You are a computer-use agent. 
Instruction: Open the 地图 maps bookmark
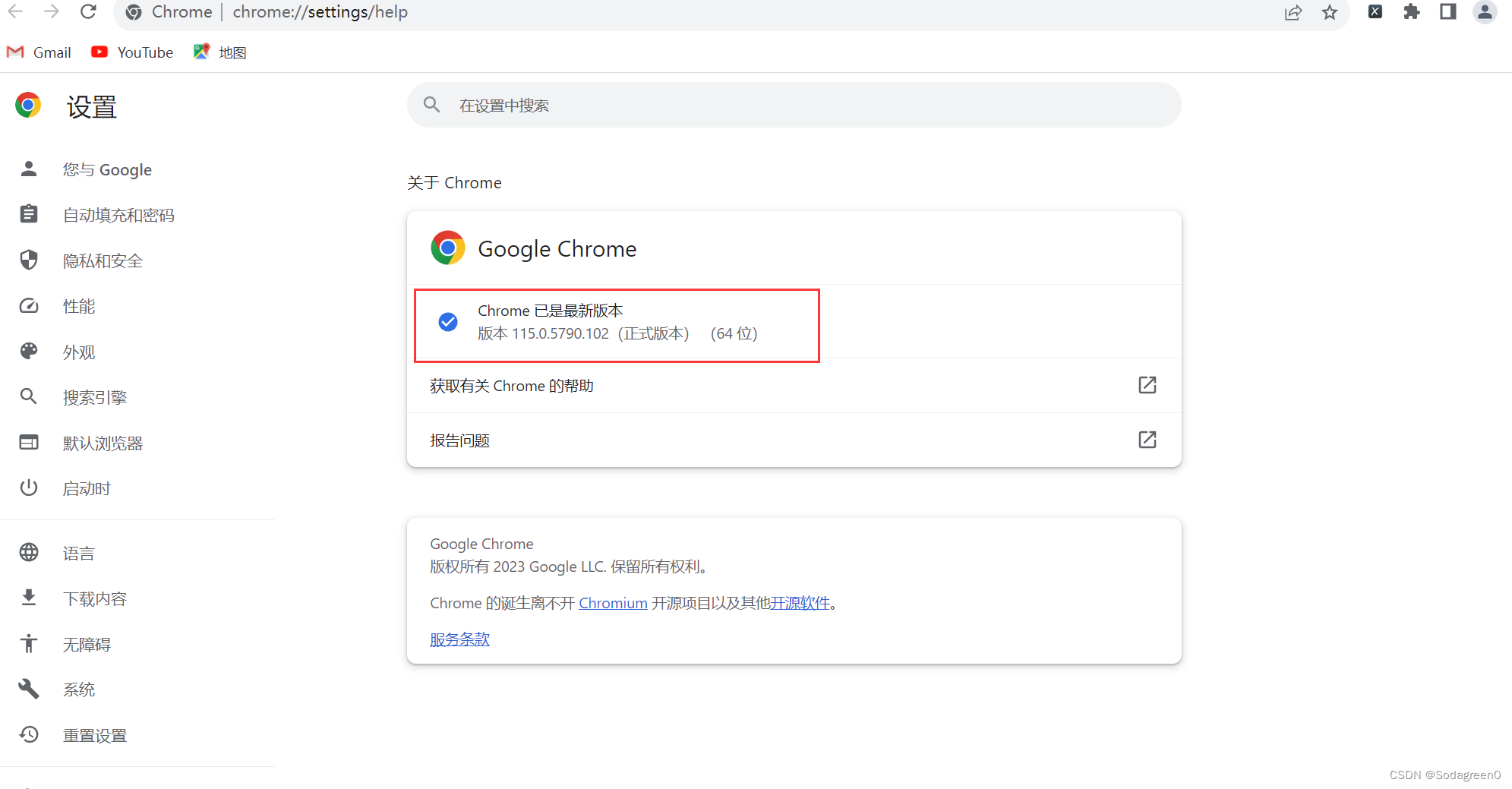pos(220,52)
